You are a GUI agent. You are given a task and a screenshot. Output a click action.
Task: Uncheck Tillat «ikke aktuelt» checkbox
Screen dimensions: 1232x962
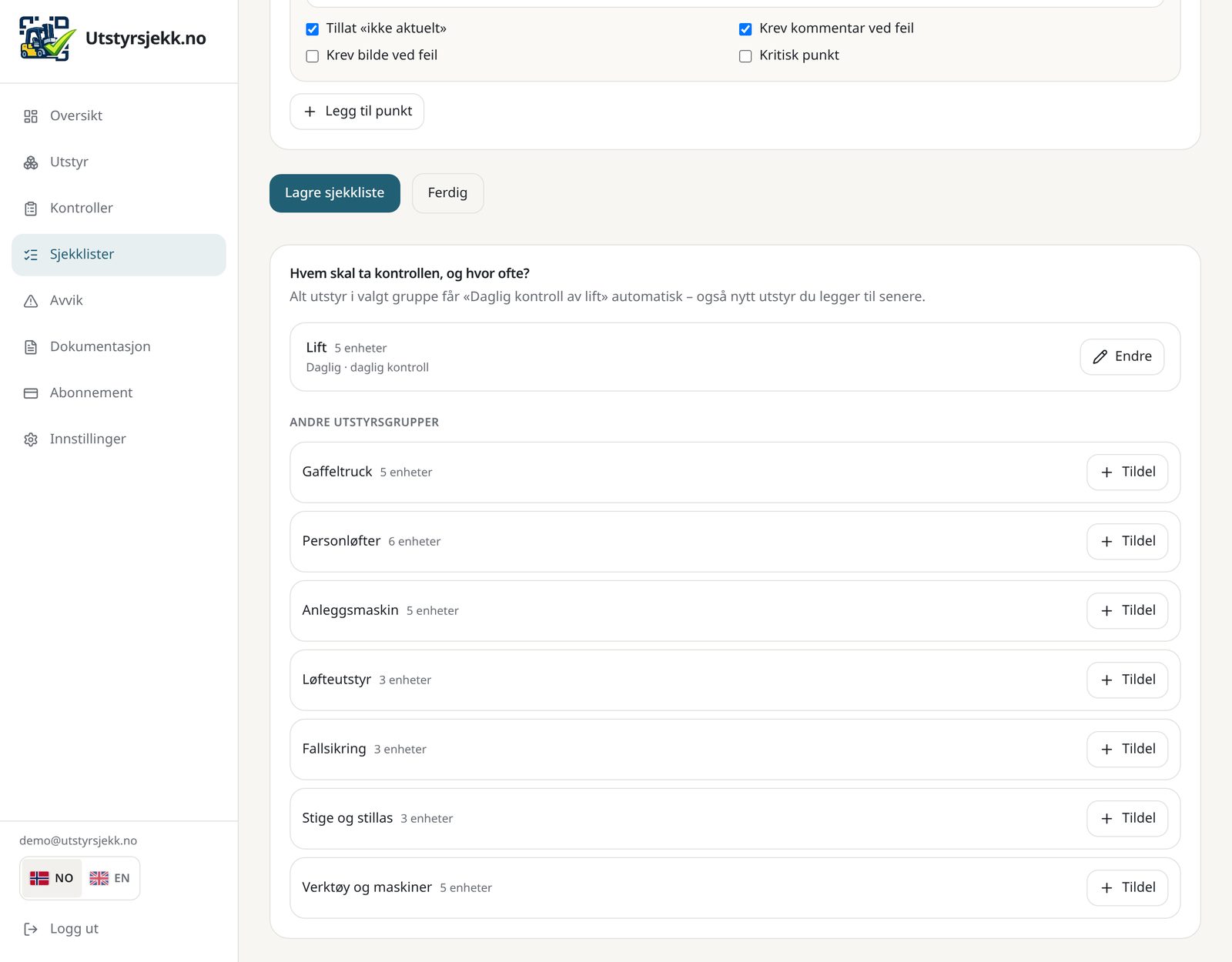tap(312, 29)
